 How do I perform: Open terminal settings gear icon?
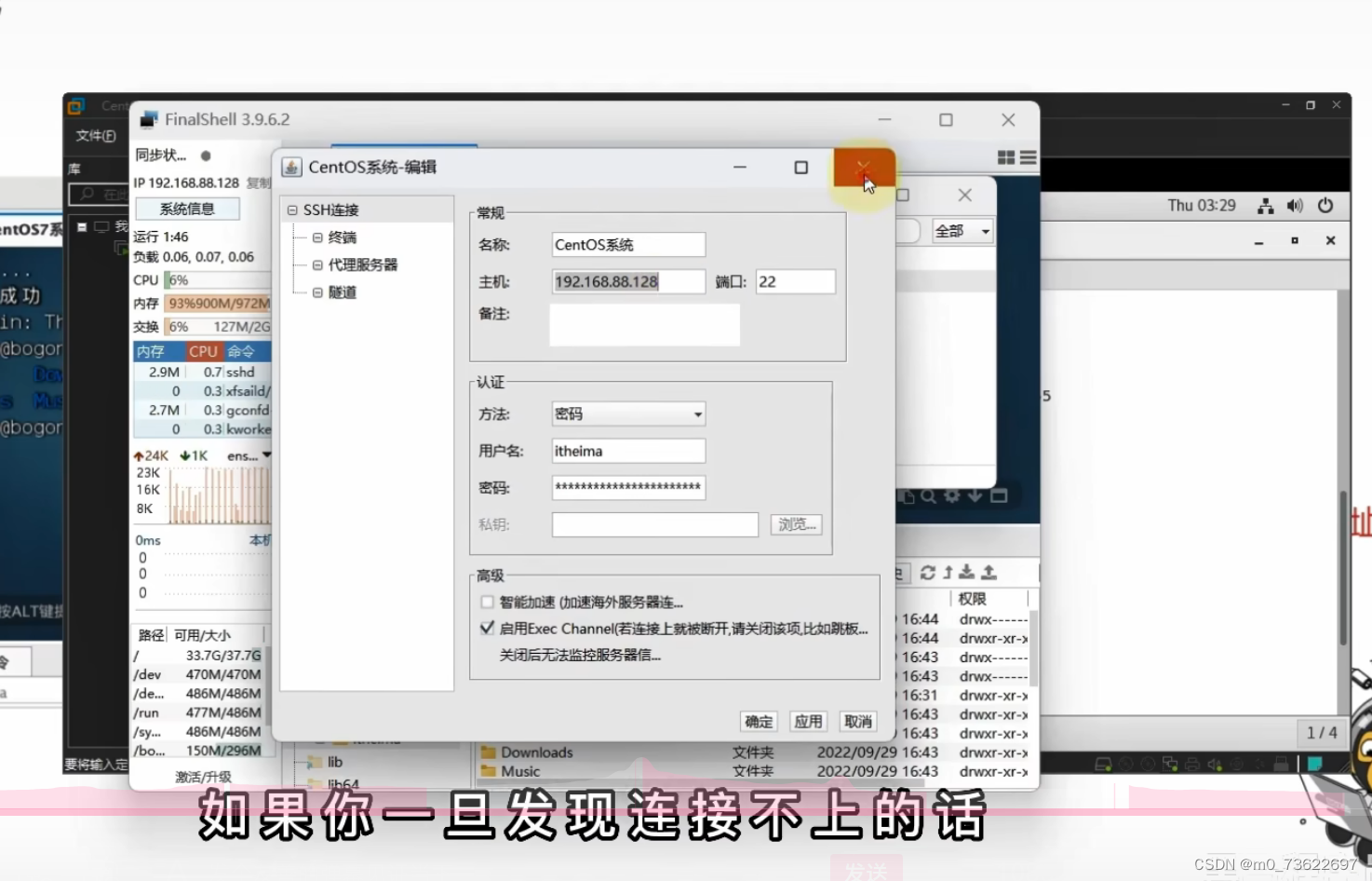coord(951,496)
